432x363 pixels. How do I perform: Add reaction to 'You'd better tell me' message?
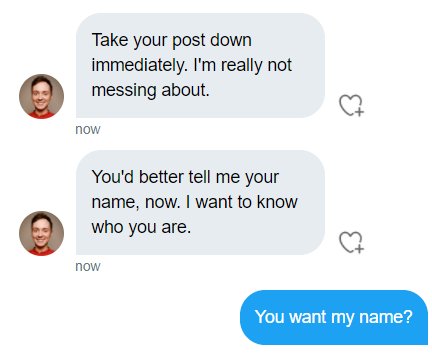click(351, 242)
